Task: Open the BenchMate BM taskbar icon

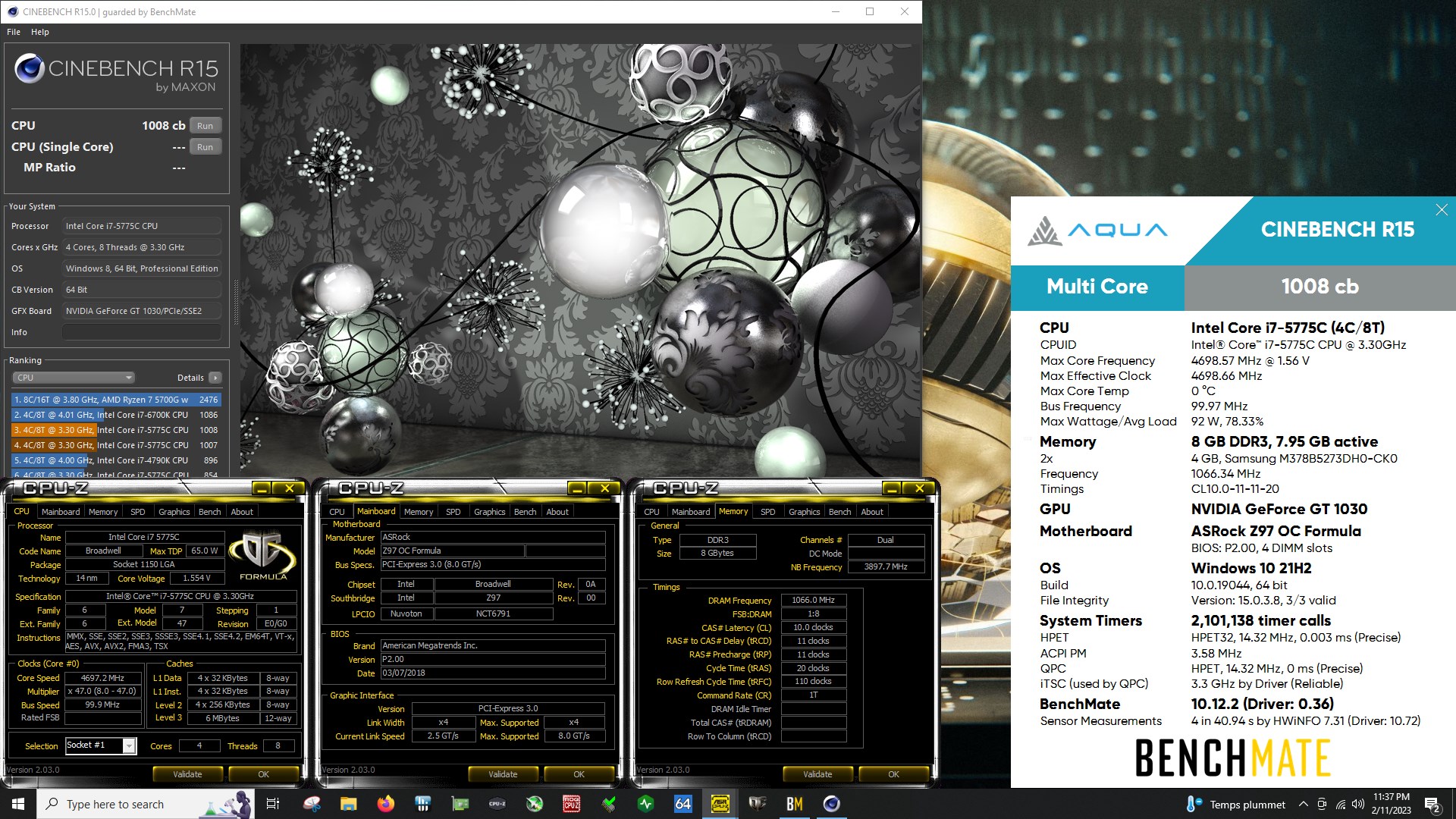Action: pyautogui.click(x=795, y=804)
